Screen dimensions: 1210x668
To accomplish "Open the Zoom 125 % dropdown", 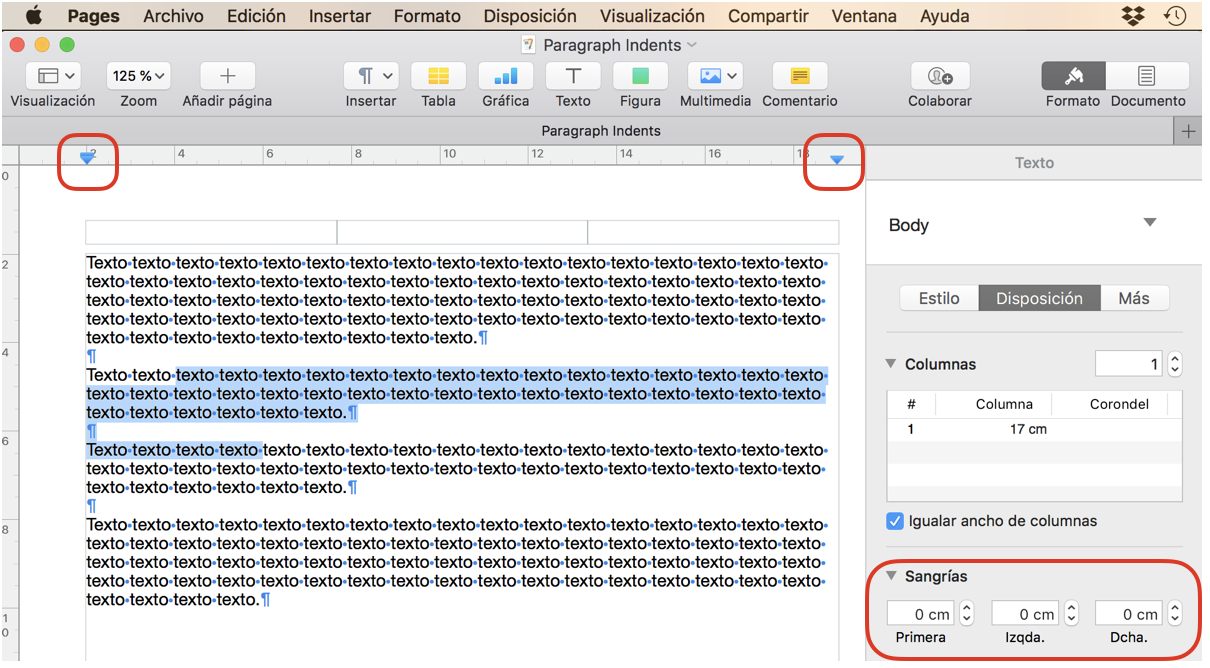I will coord(138,77).
